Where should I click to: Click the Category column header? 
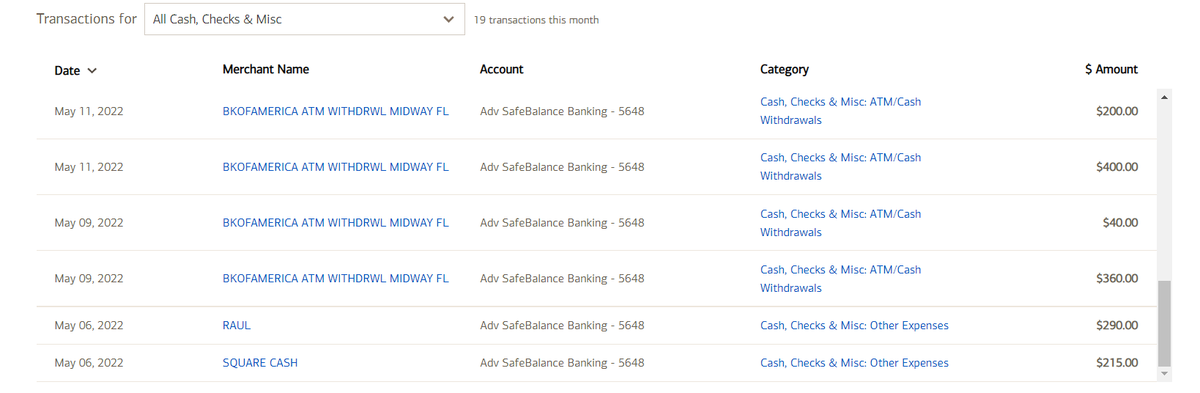click(784, 69)
